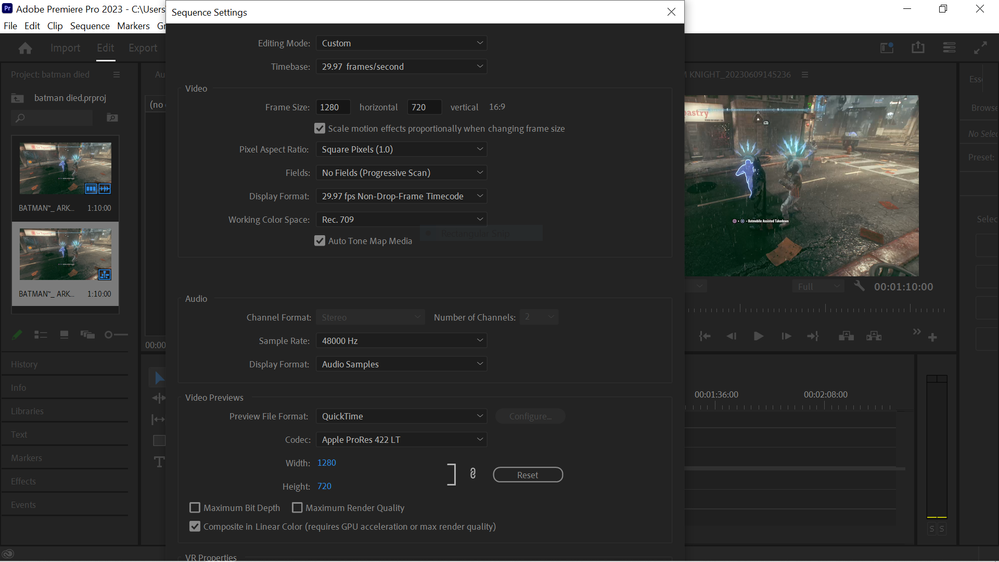Click the link chain icon for preview dimensions
The image size is (999, 562).
(x=473, y=474)
